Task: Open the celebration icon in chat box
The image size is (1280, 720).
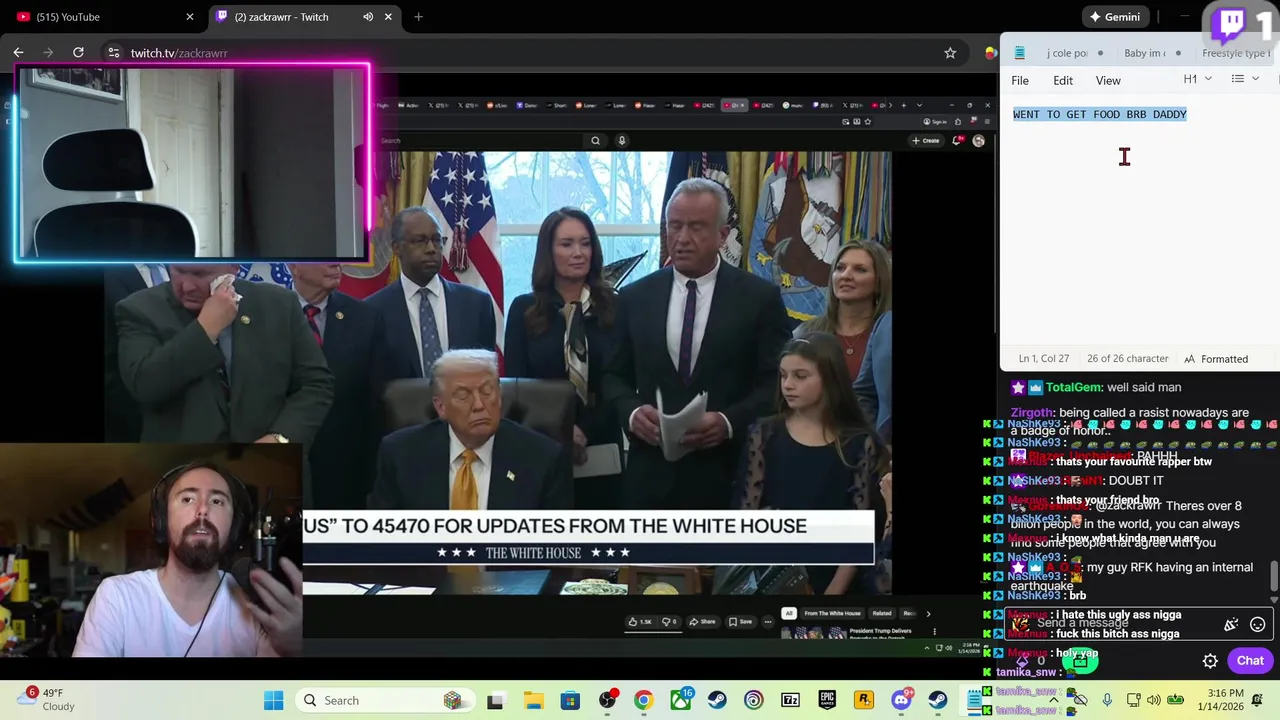Action: tap(1231, 624)
